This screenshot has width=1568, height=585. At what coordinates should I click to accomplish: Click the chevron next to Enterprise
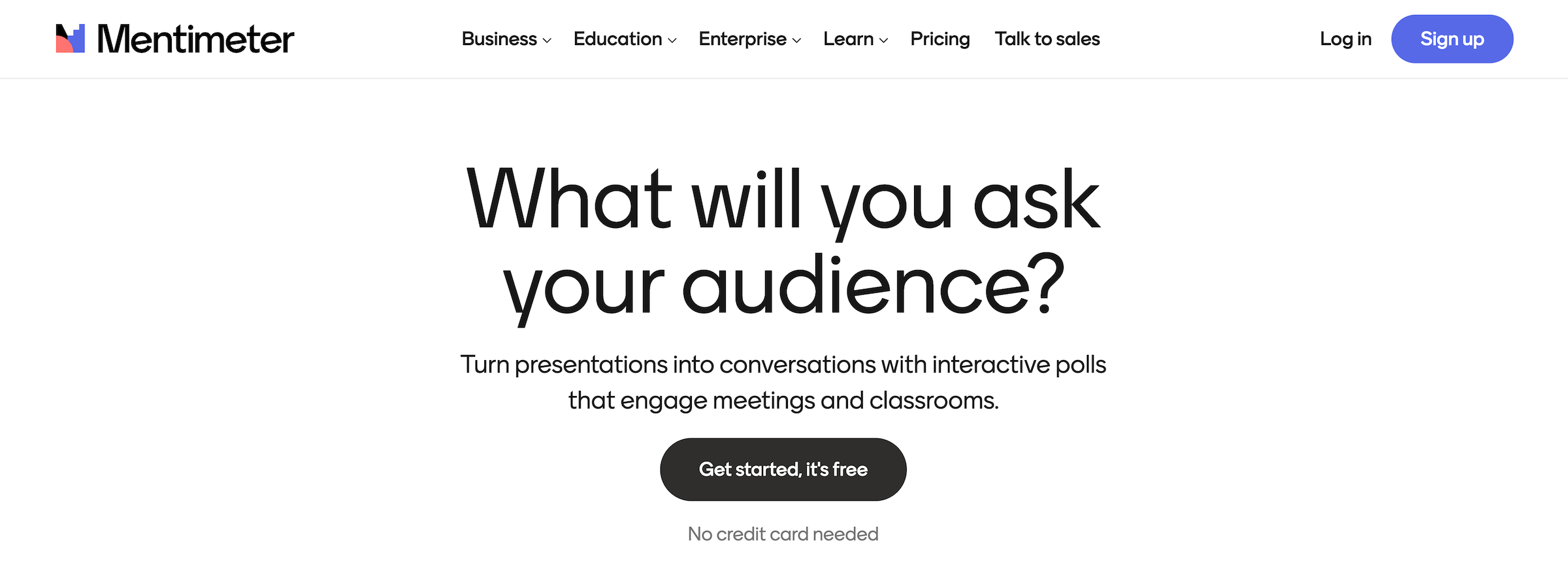796,41
